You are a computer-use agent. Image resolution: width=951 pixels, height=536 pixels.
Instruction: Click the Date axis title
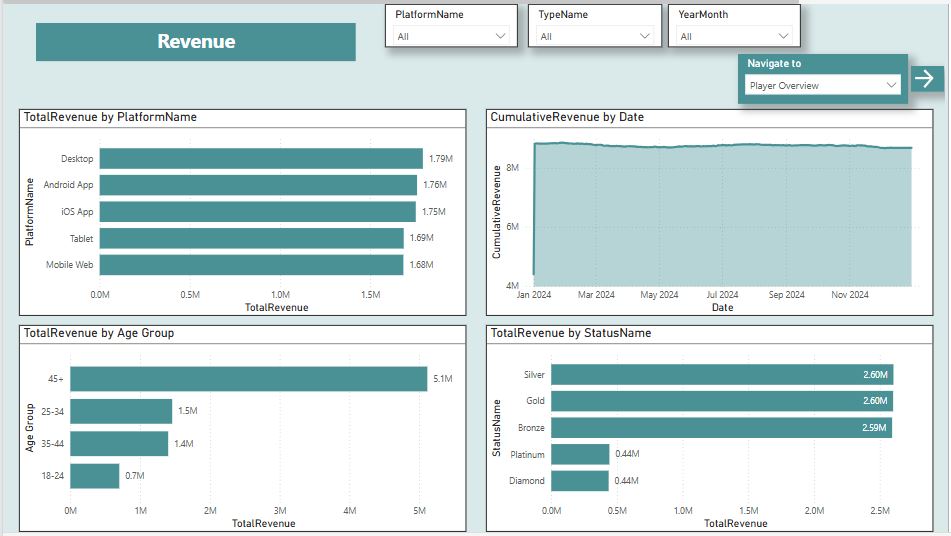(x=722, y=307)
